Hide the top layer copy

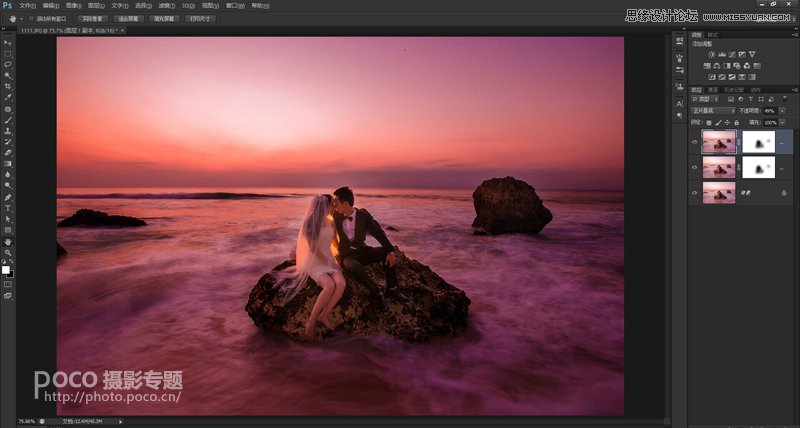[694, 142]
